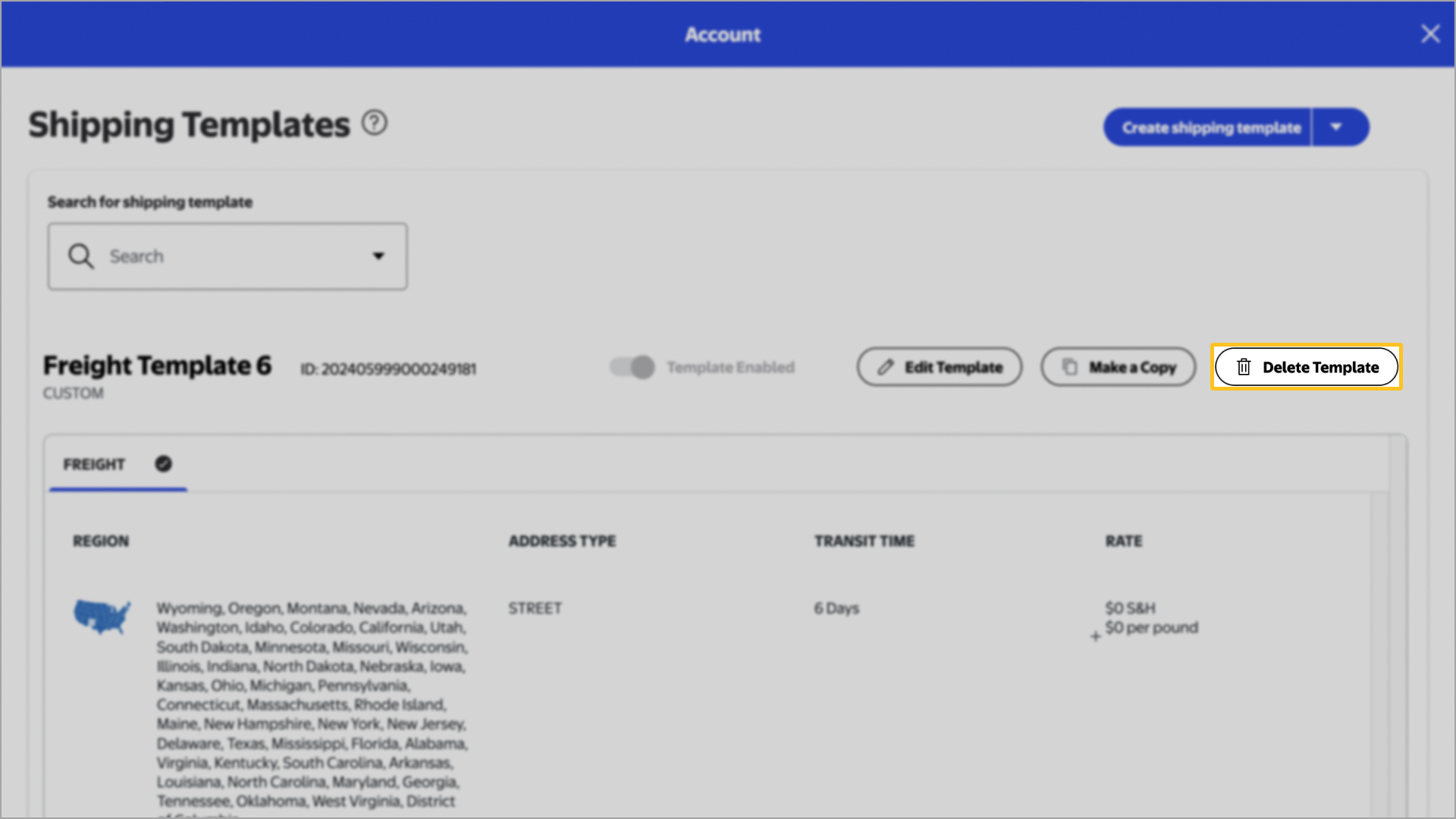Click the plus sign beside rate
1456x819 pixels.
(x=1095, y=636)
